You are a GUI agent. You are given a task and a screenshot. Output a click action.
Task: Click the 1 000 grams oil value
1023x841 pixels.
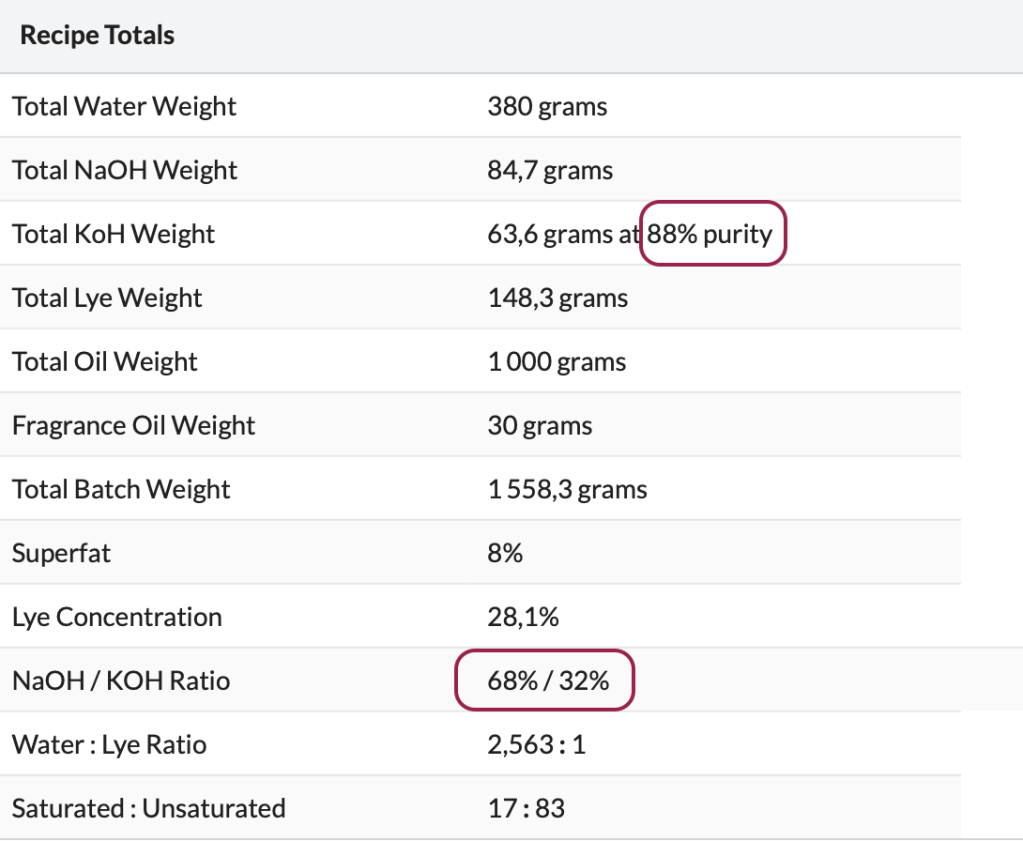point(556,362)
